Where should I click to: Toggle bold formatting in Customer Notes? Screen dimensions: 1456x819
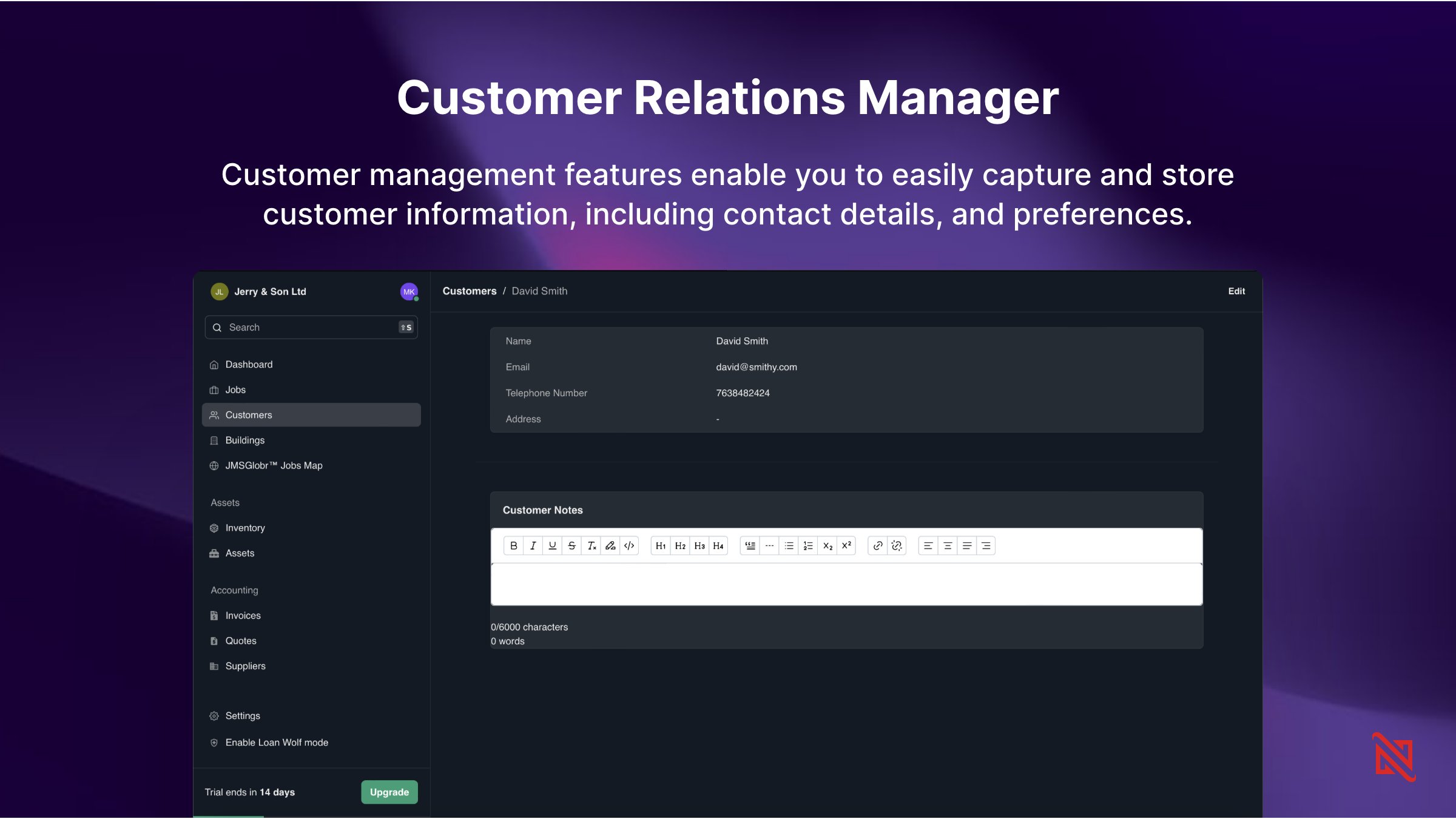pyautogui.click(x=513, y=545)
